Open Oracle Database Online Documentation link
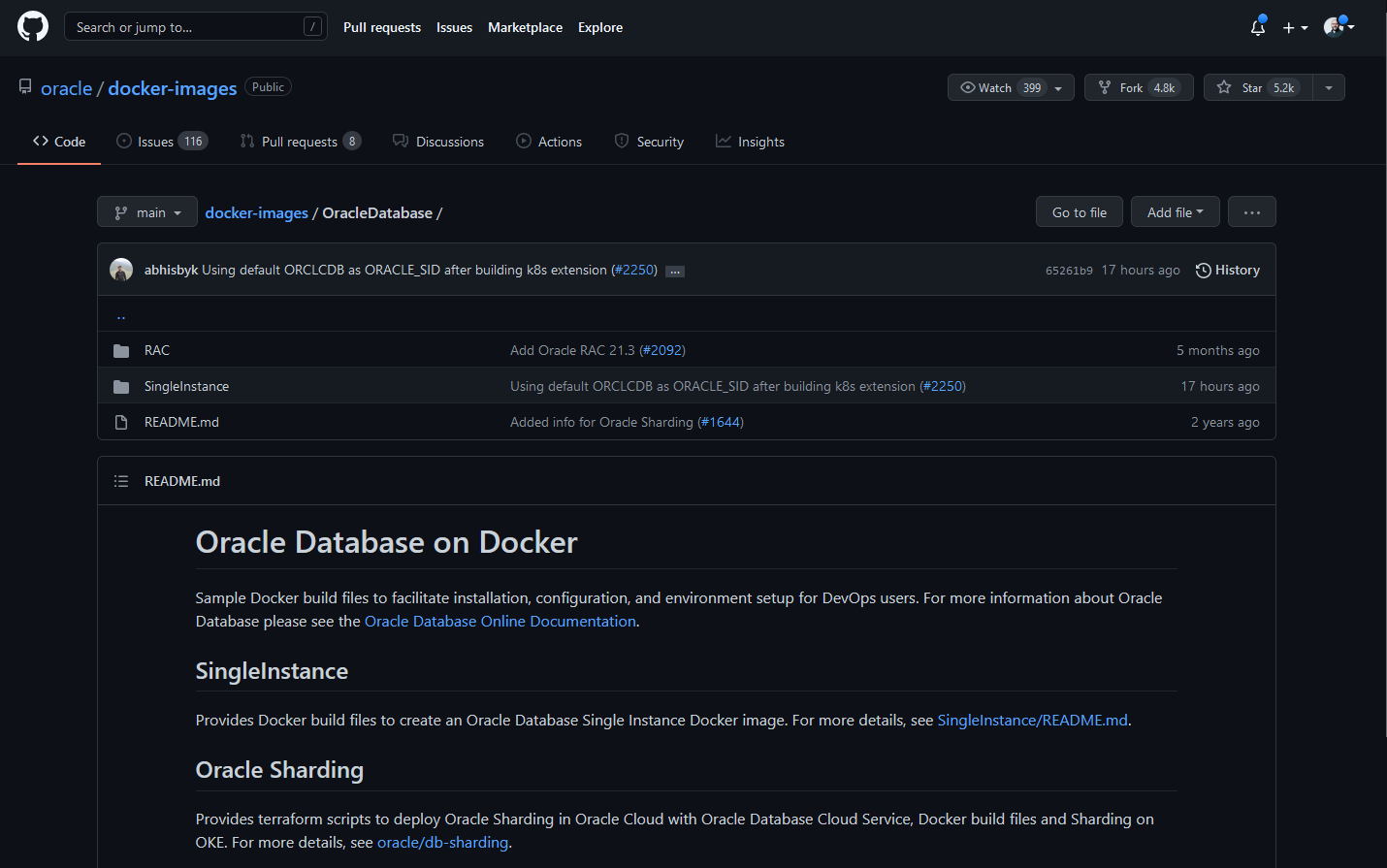 [x=500, y=622]
